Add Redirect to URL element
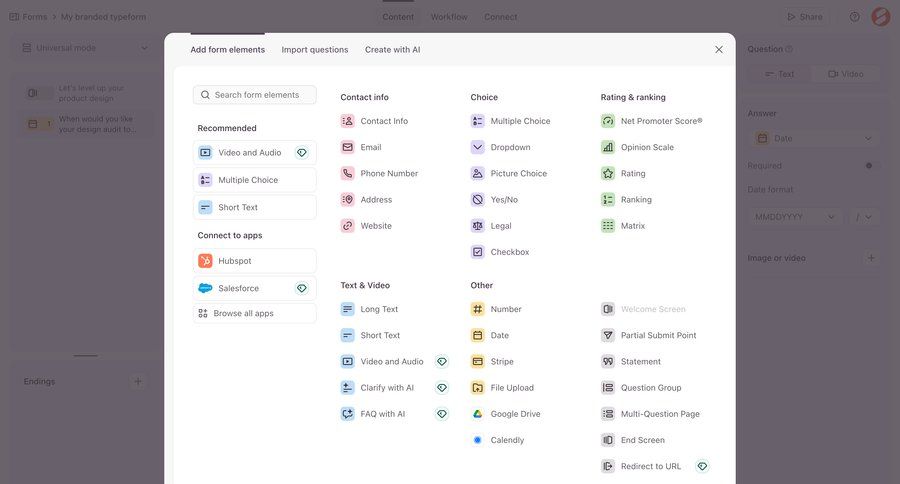Screen dimensions: 900x484 [641, 466]
